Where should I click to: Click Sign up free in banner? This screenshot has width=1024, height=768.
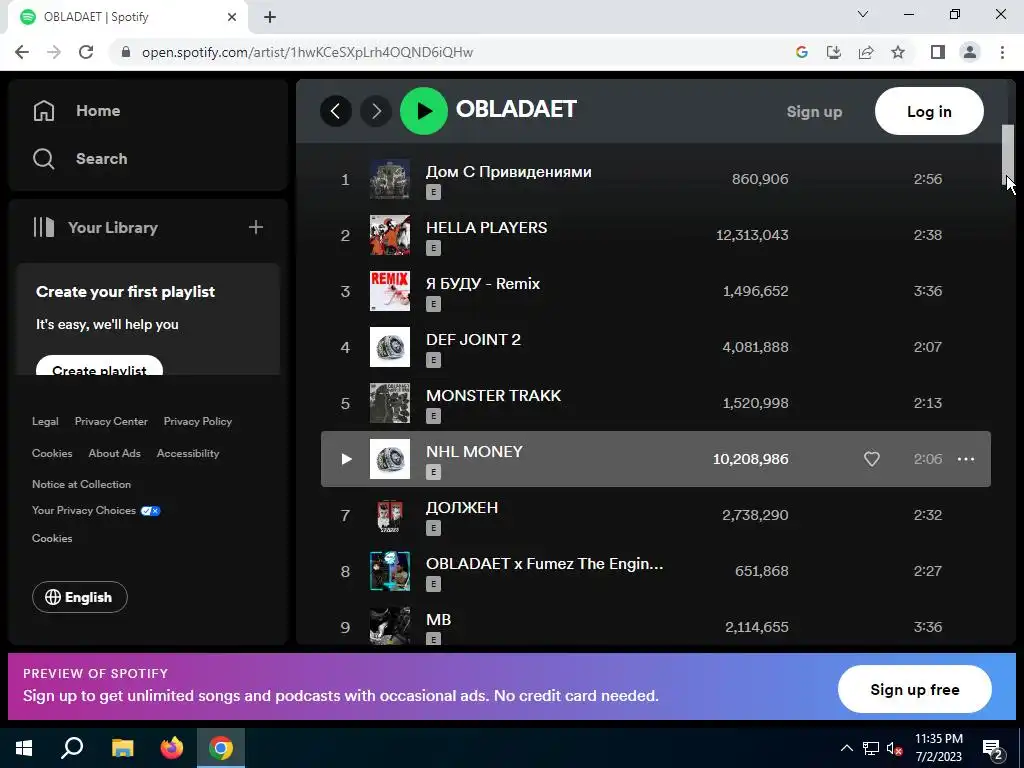[914, 689]
